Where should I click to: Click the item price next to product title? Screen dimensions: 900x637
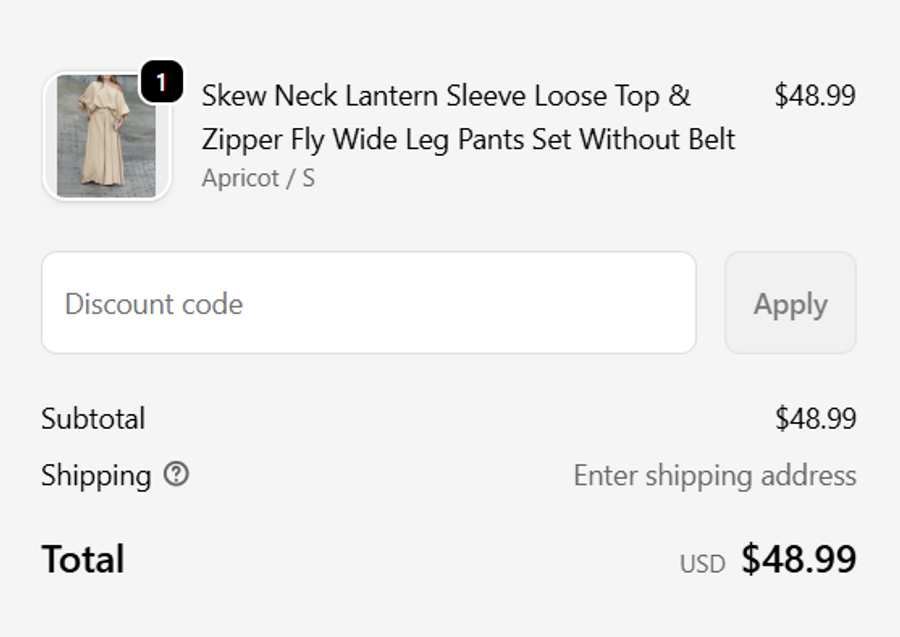click(x=814, y=96)
